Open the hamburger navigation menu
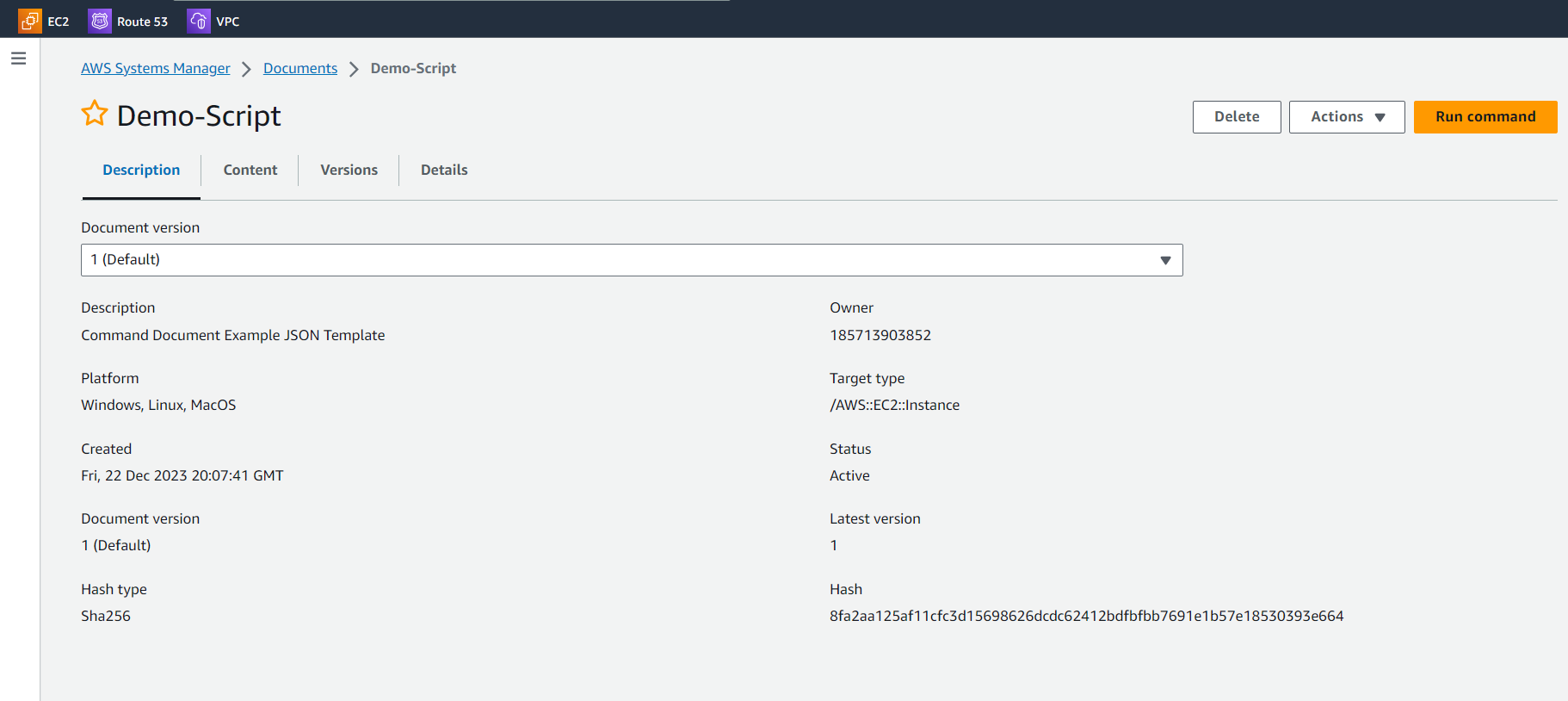This screenshot has width=1568, height=701. [x=18, y=59]
